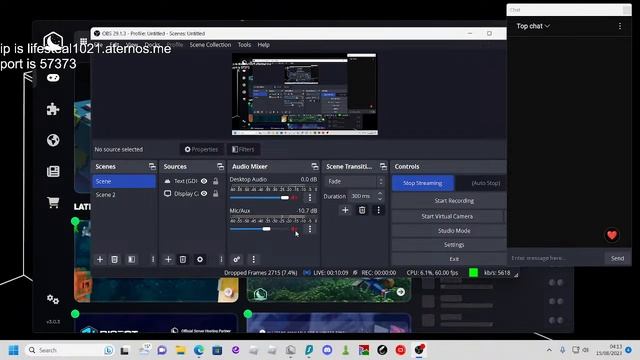Open the Scene Collection menu

210,45
